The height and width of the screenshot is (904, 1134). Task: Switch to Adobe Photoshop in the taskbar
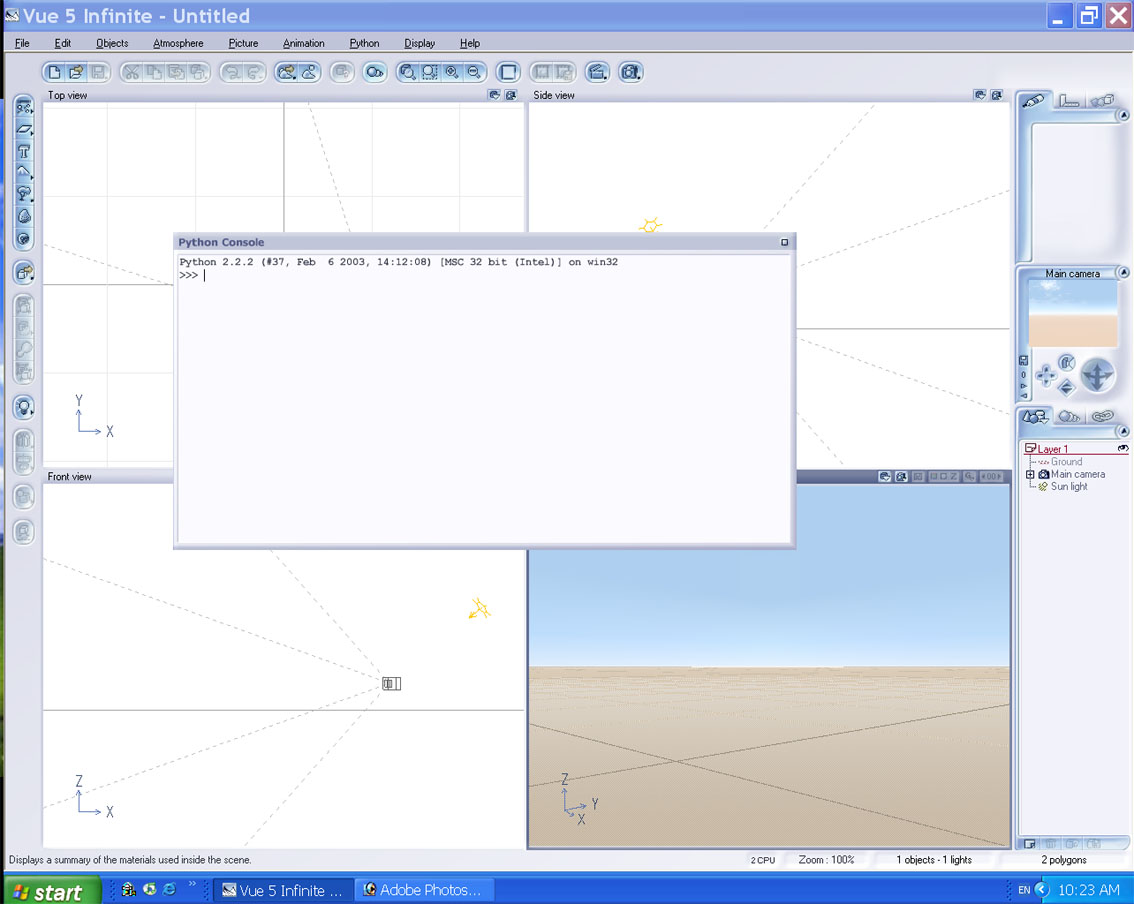click(421, 889)
